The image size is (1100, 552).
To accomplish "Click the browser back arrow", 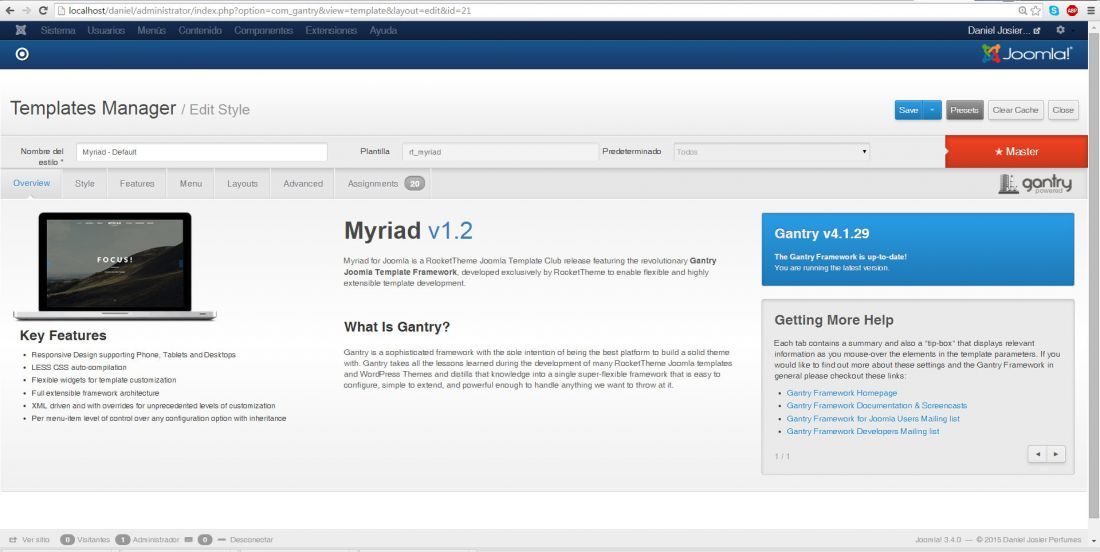I will 9,11.
